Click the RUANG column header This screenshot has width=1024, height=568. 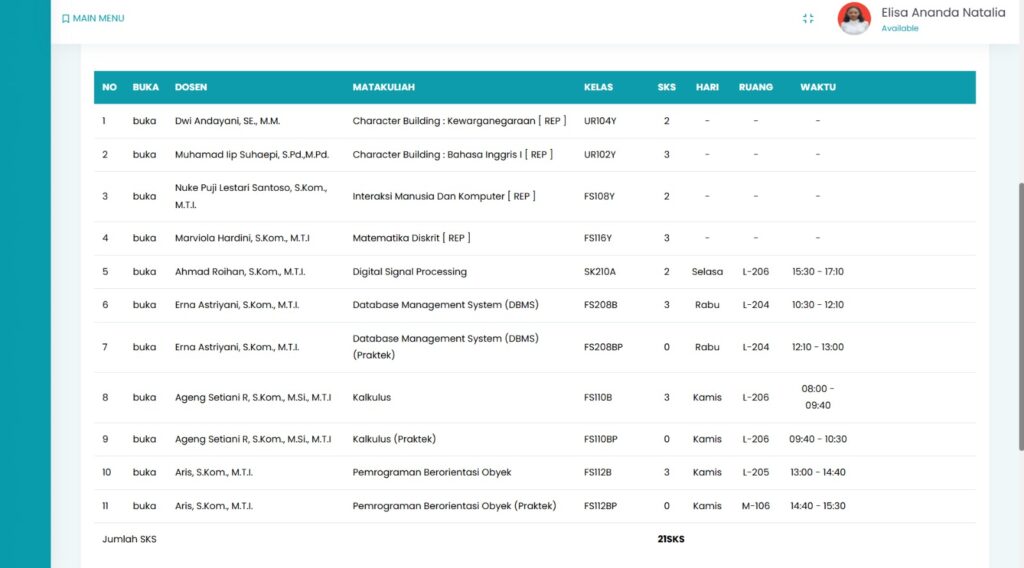755,87
